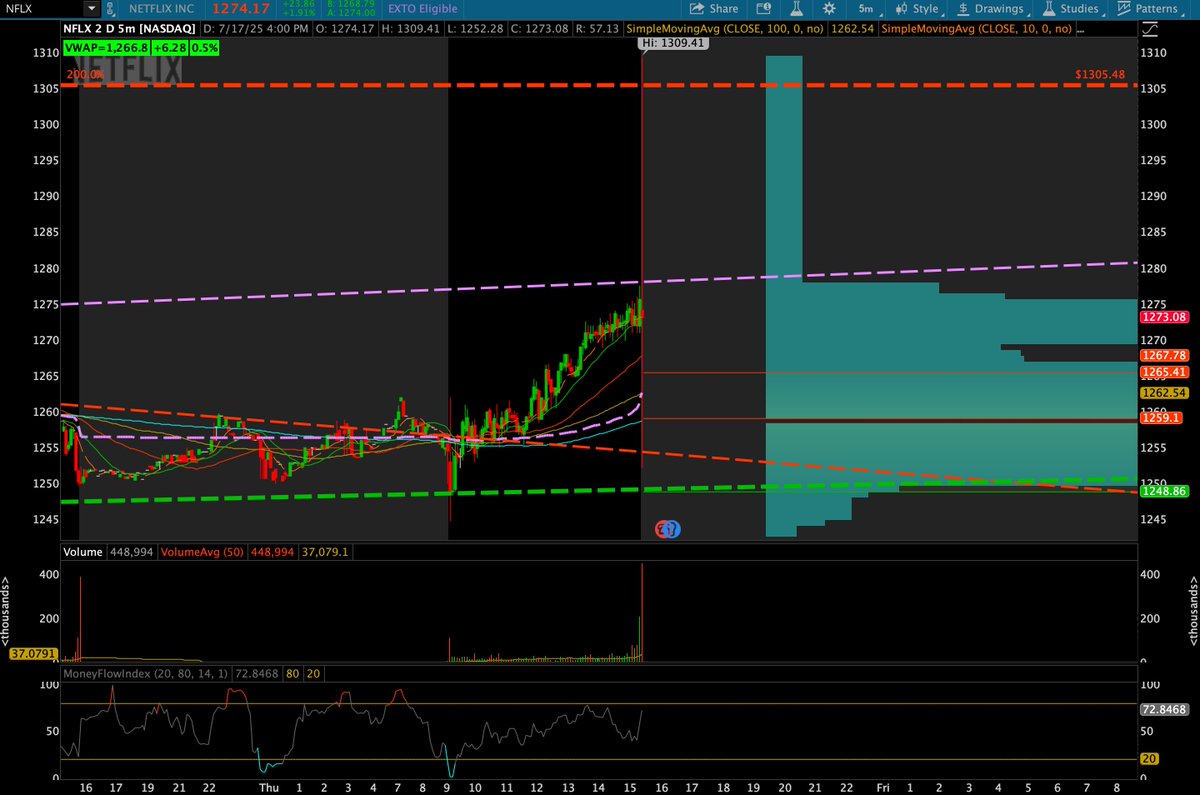Image resolution: width=1200 pixels, height=795 pixels.
Task: Open the symbol dropdown arrow next to NFLX
Action: (91, 8)
